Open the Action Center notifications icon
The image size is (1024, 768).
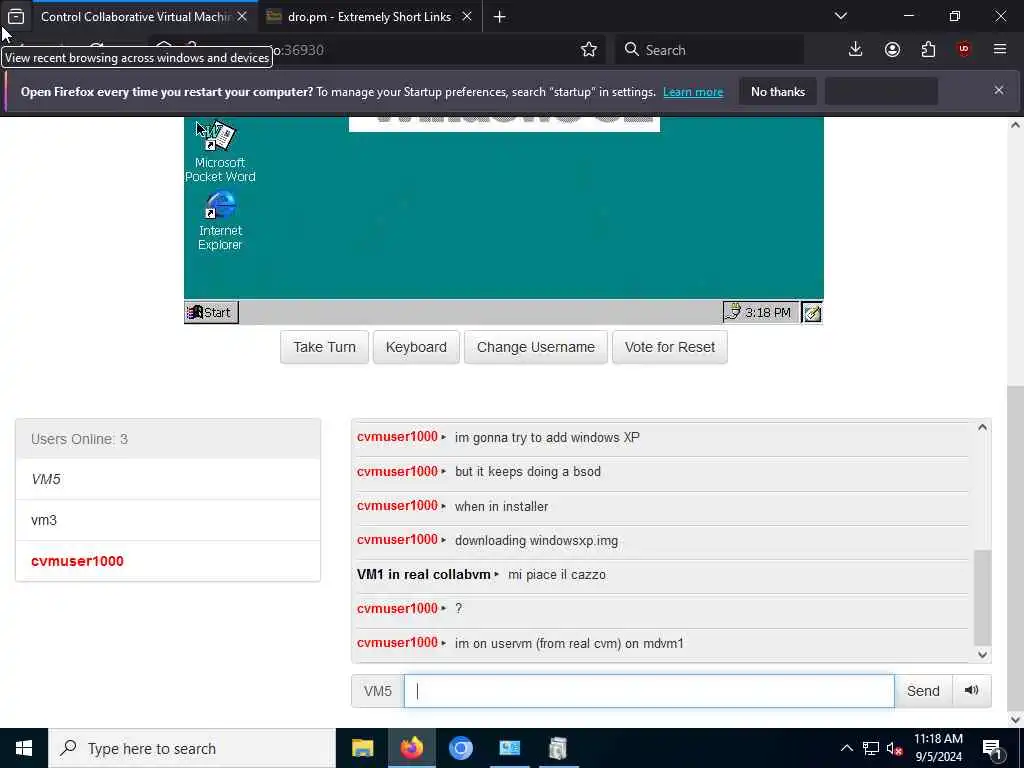991,748
